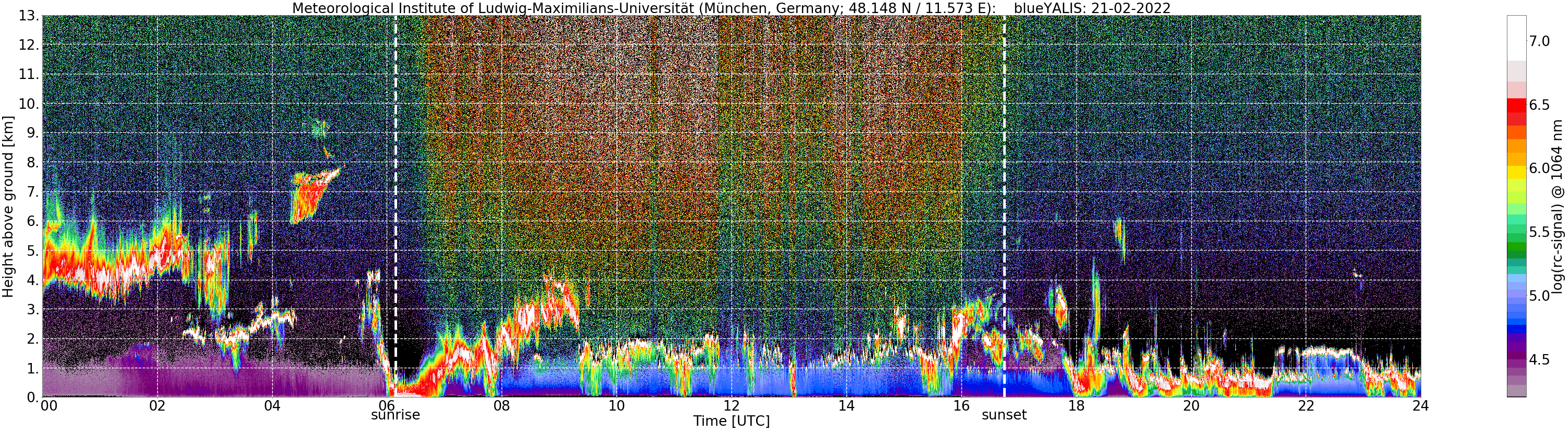Screen dimensions: 1568x431
Task: Click the time axis tick label '22'
Action: [x=1305, y=406]
